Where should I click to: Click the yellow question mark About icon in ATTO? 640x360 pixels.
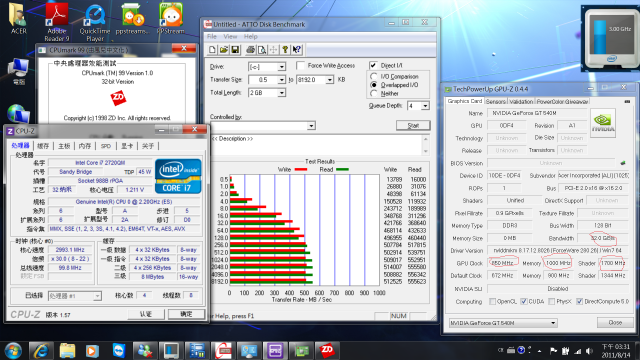pos(285,50)
